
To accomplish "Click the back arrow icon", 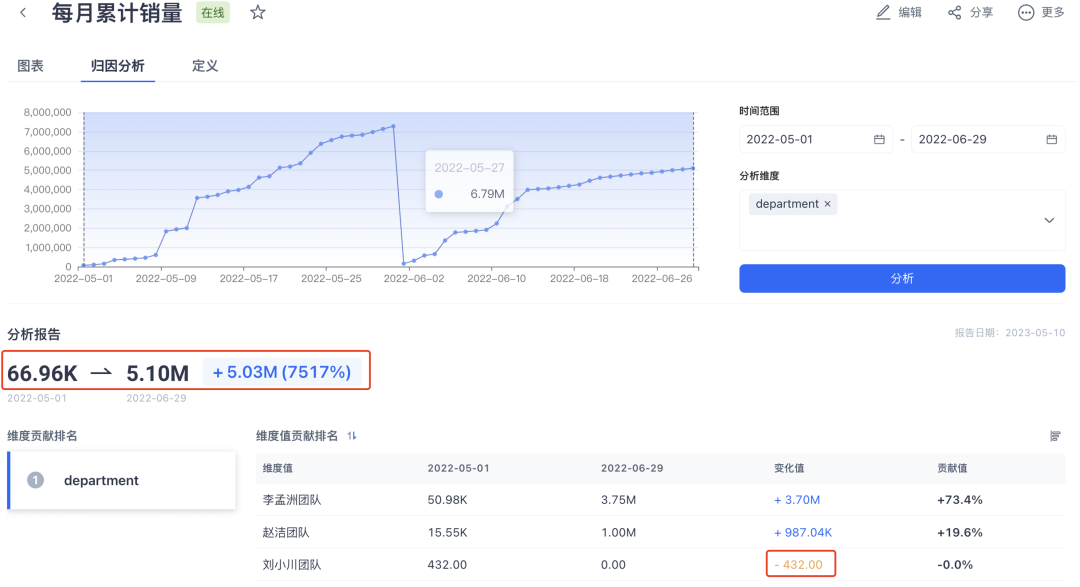I will (23, 13).
